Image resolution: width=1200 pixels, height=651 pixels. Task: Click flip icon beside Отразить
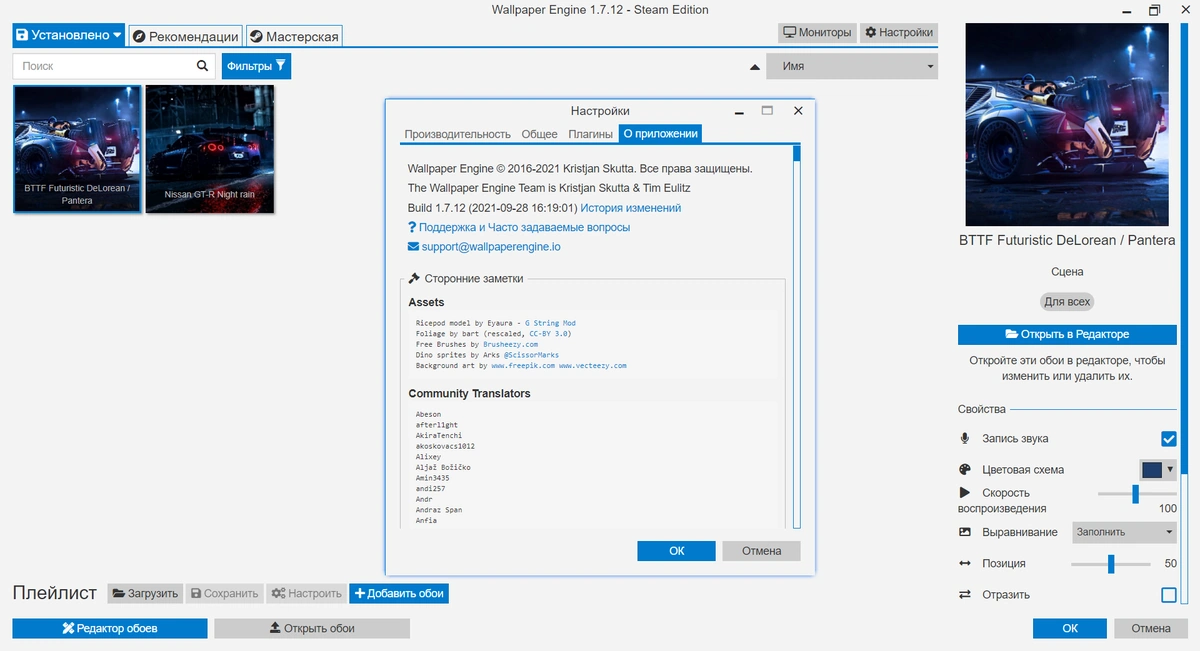(x=965, y=595)
